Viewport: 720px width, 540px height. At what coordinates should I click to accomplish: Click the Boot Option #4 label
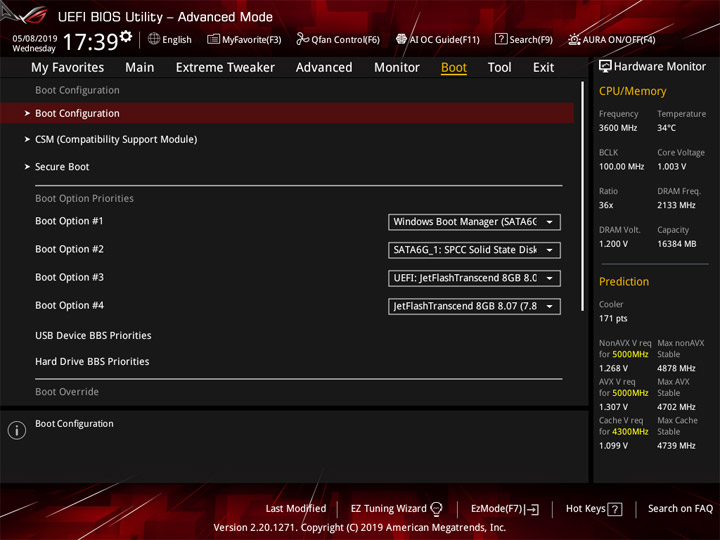(x=69, y=305)
